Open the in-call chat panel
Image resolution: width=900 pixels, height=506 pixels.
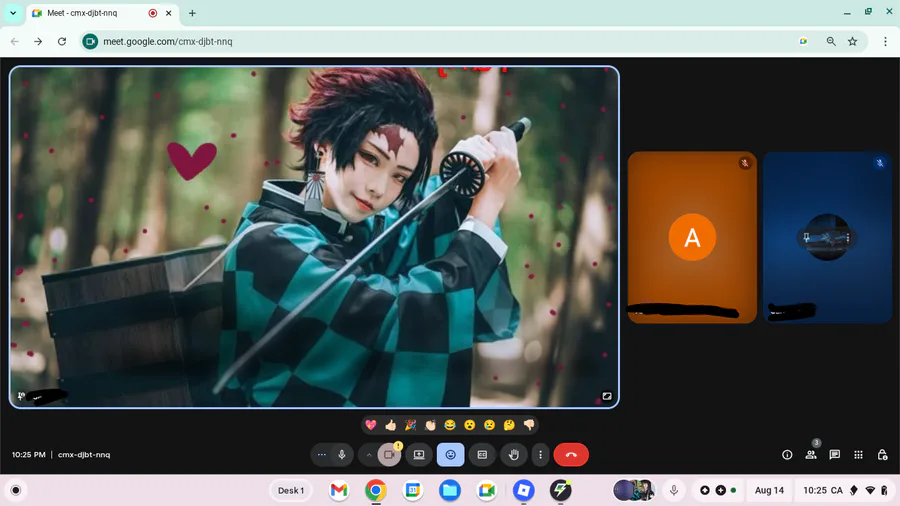click(835, 455)
